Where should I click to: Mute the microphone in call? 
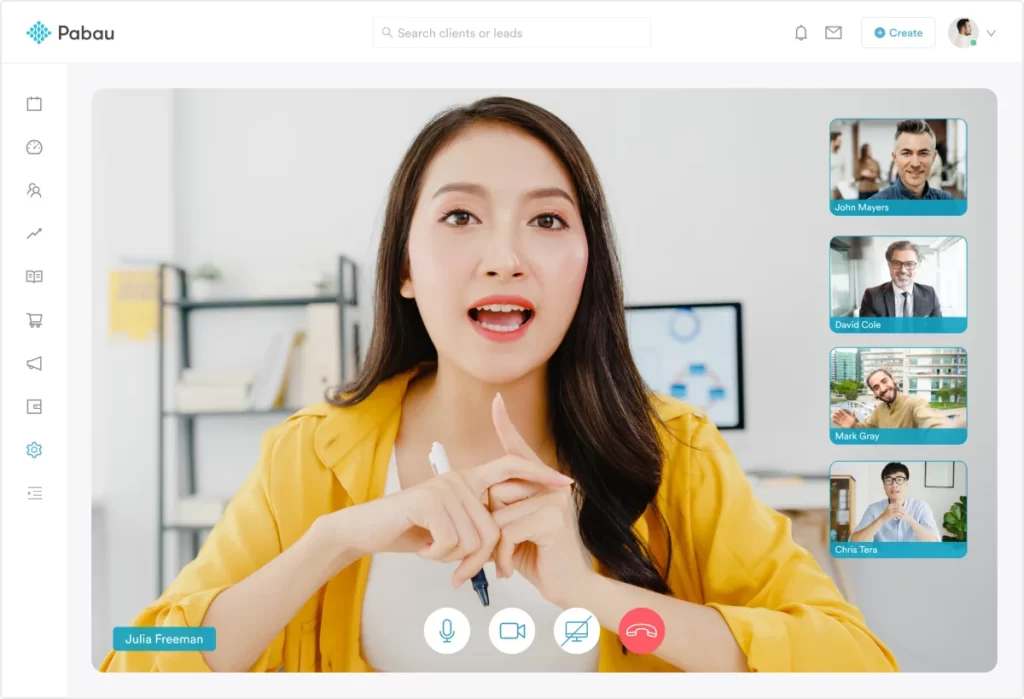click(447, 631)
